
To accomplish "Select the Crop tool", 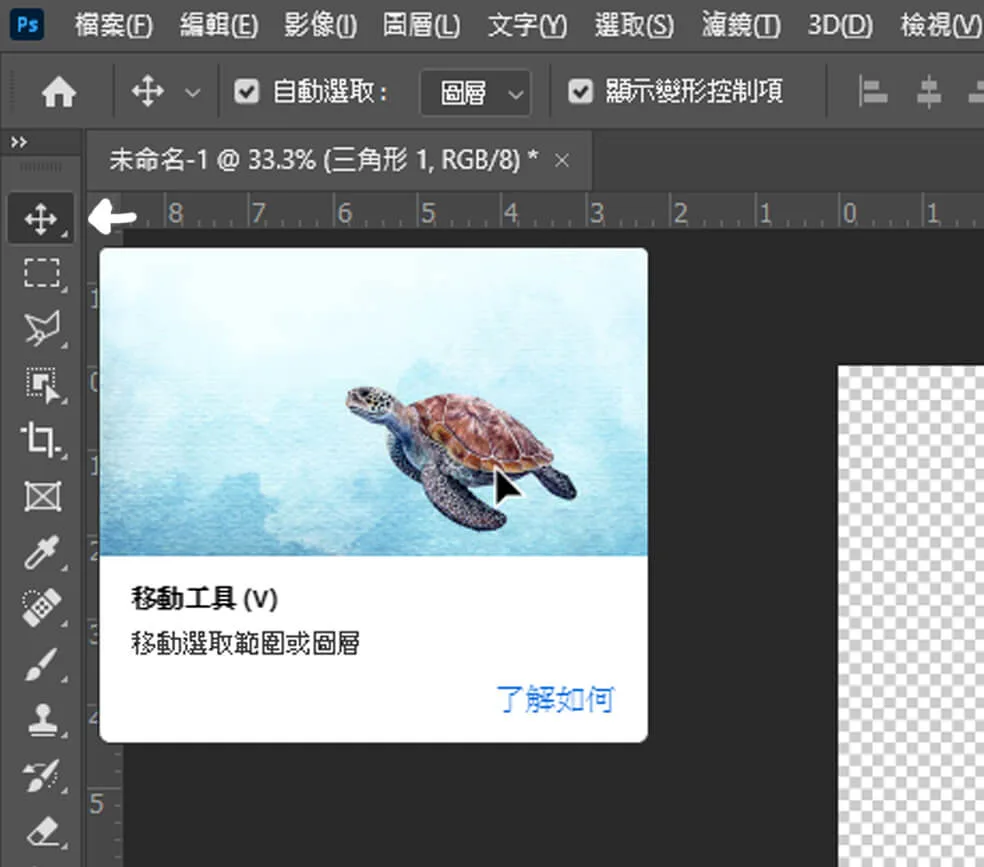I will (x=41, y=439).
